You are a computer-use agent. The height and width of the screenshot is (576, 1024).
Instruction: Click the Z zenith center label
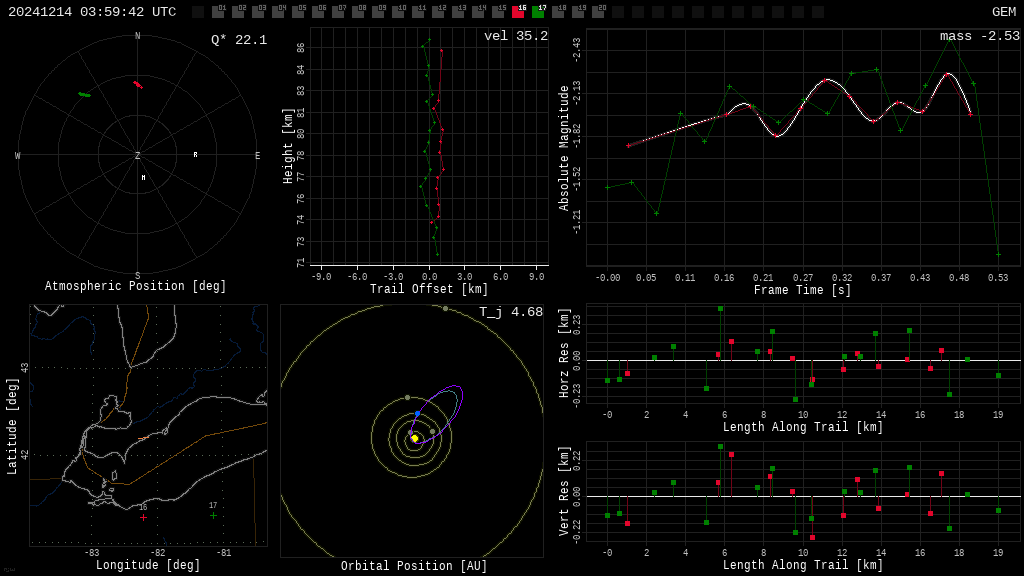click(137, 155)
